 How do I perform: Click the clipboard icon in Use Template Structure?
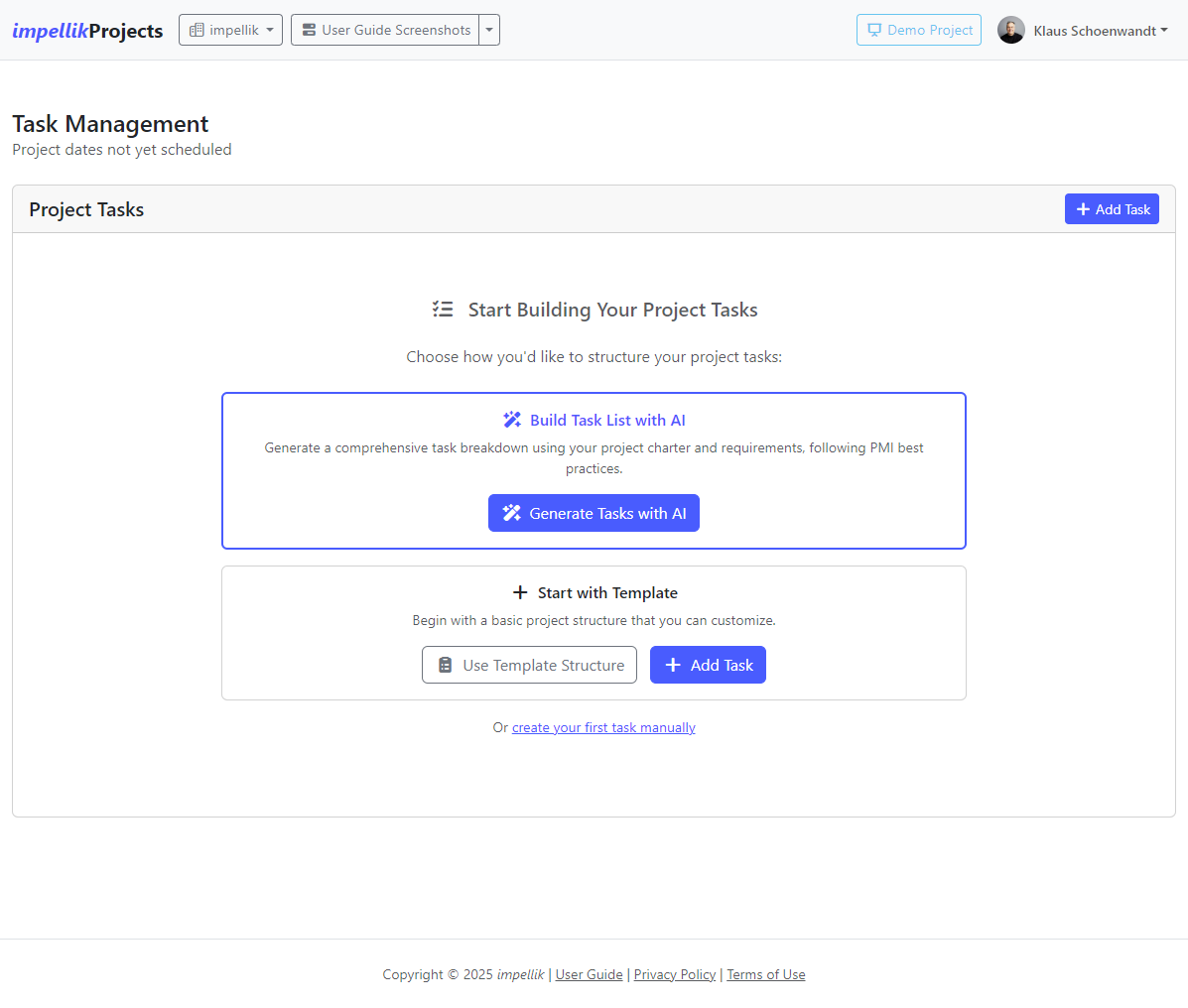point(446,665)
